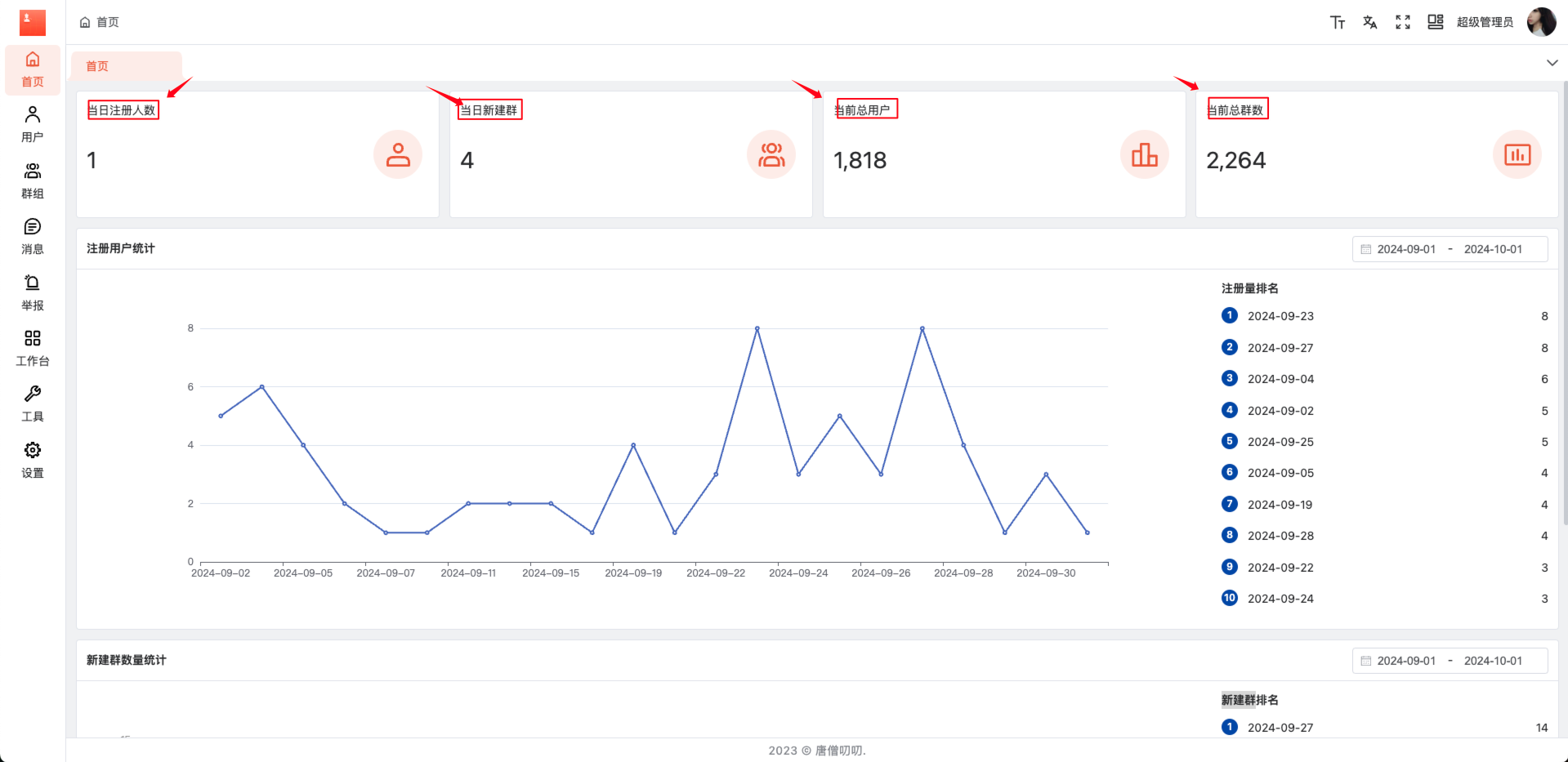Screen dimensions: 1568x762
Task: Open the 工作台 (Workbench) sidebar item
Action: point(33,348)
